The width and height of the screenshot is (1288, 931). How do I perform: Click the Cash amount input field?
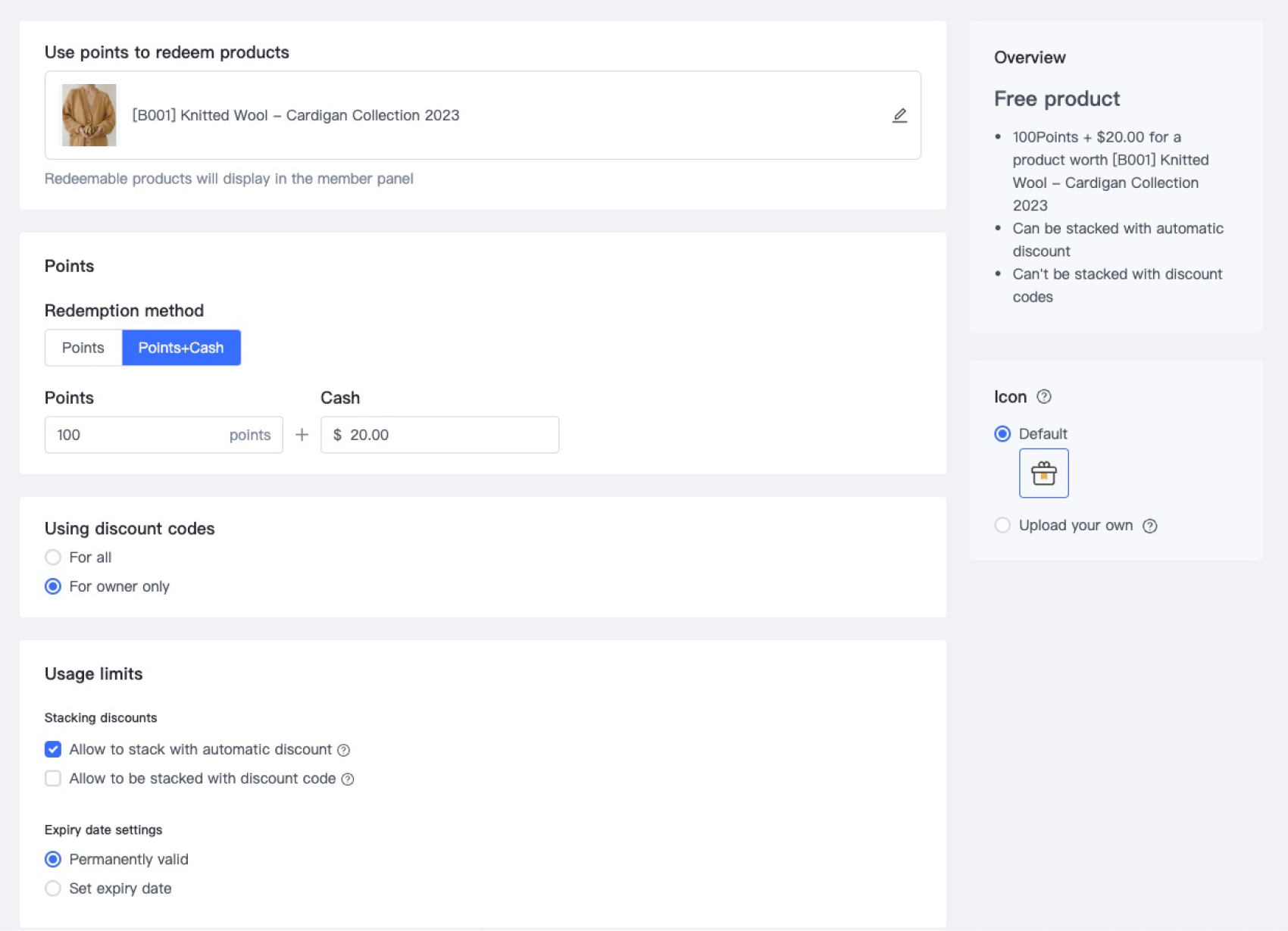click(447, 435)
